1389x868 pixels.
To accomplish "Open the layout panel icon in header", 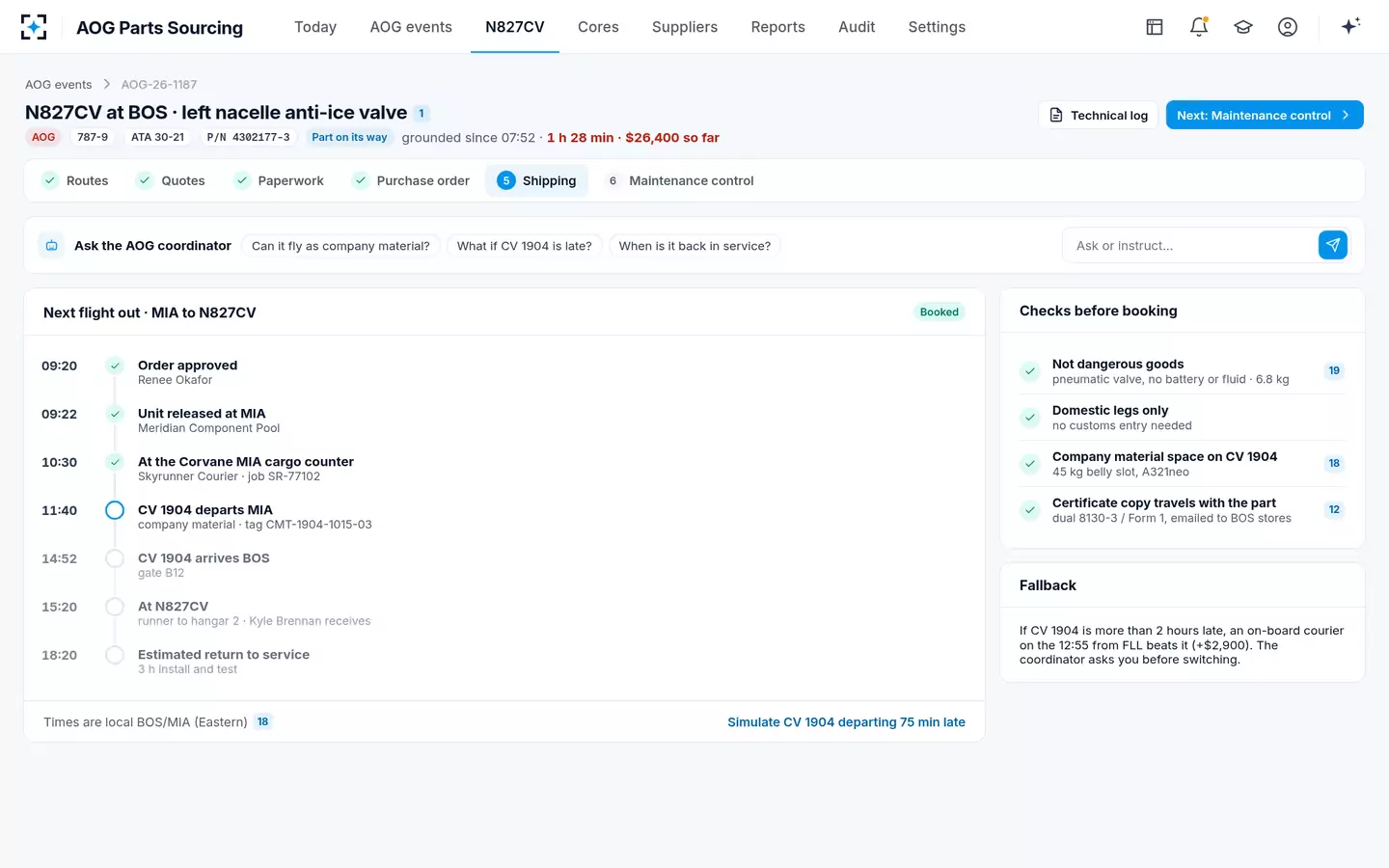I will click(x=1155, y=27).
